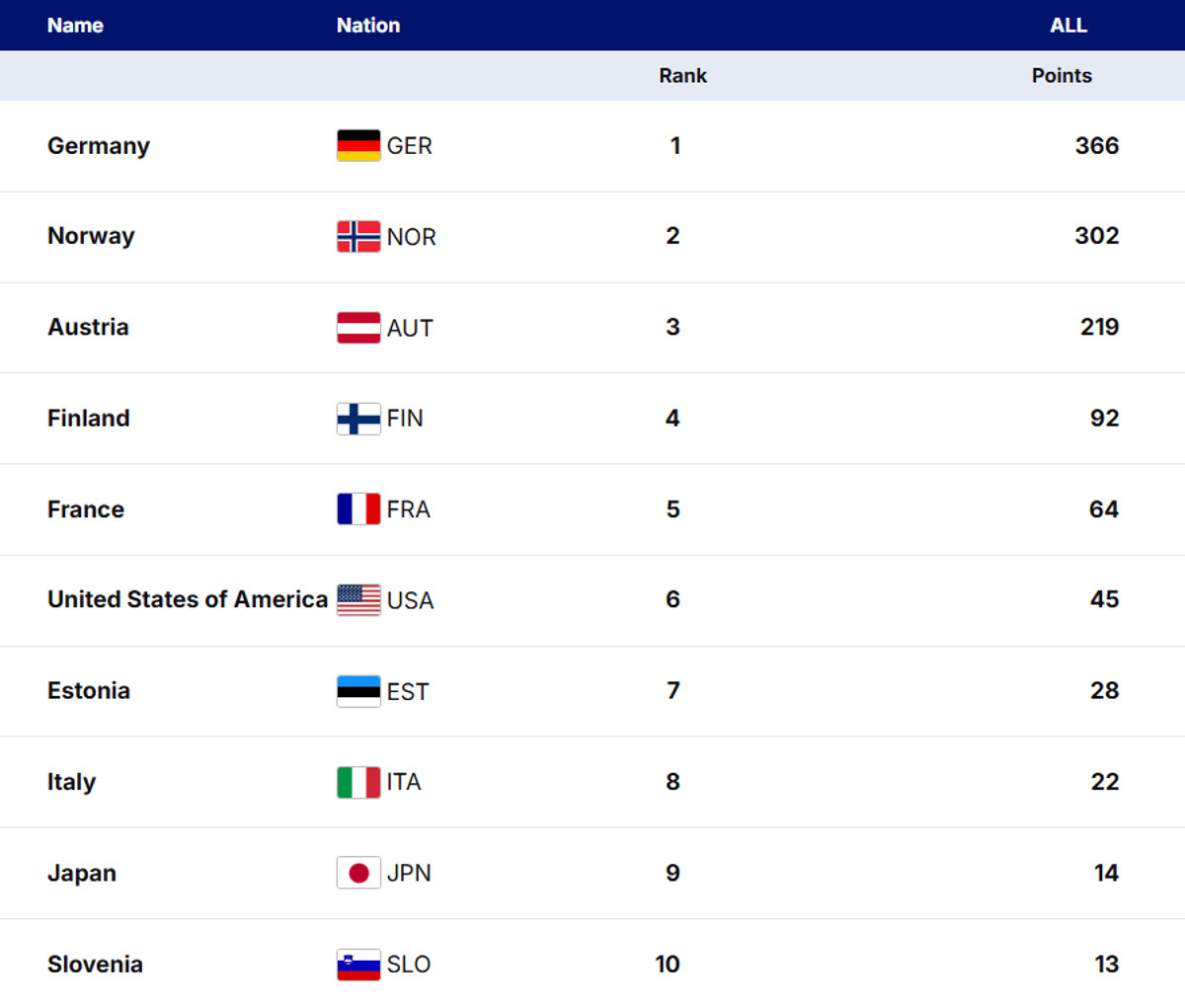The width and height of the screenshot is (1185, 1008).
Task: Click the Austria flag icon
Action: point(358,328)
